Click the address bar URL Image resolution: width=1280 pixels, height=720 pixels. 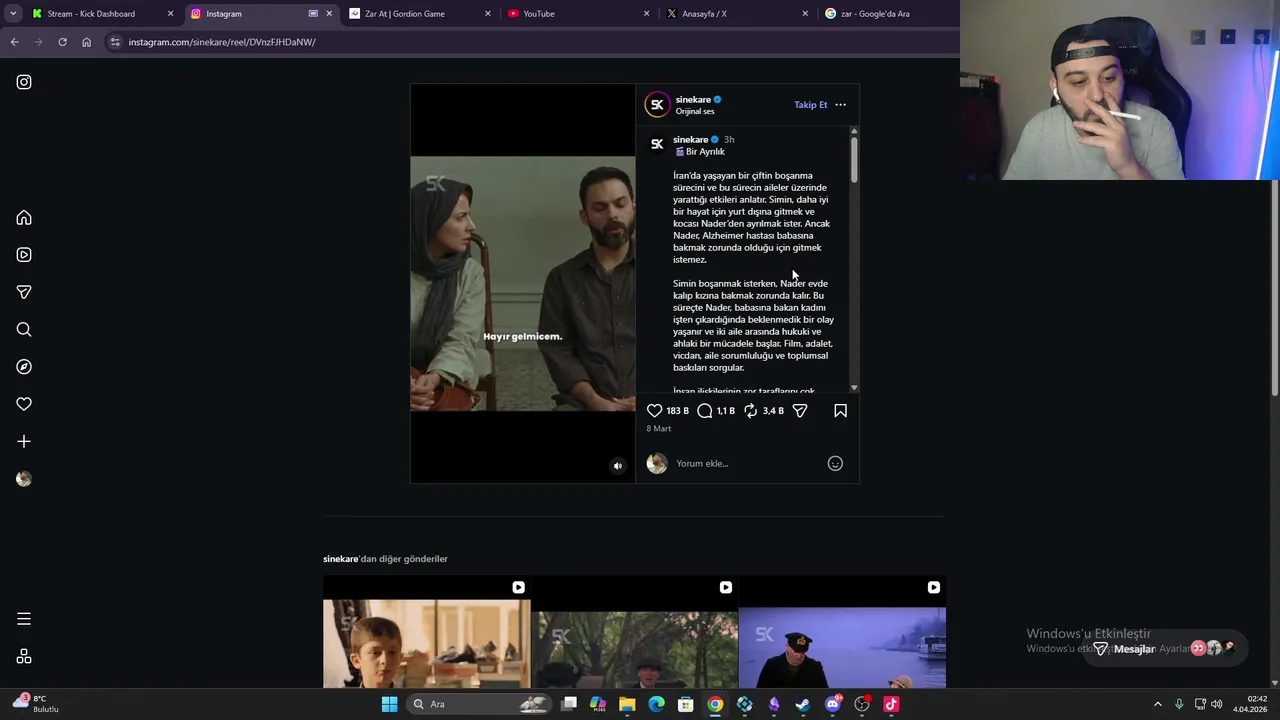(x=222, y=42)
